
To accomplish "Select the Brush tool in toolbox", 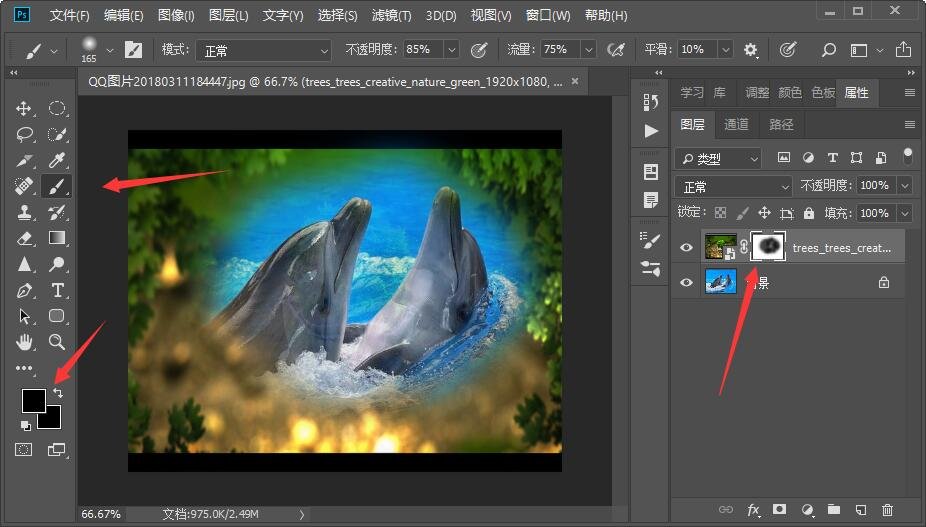I will (x=57, y=187).
